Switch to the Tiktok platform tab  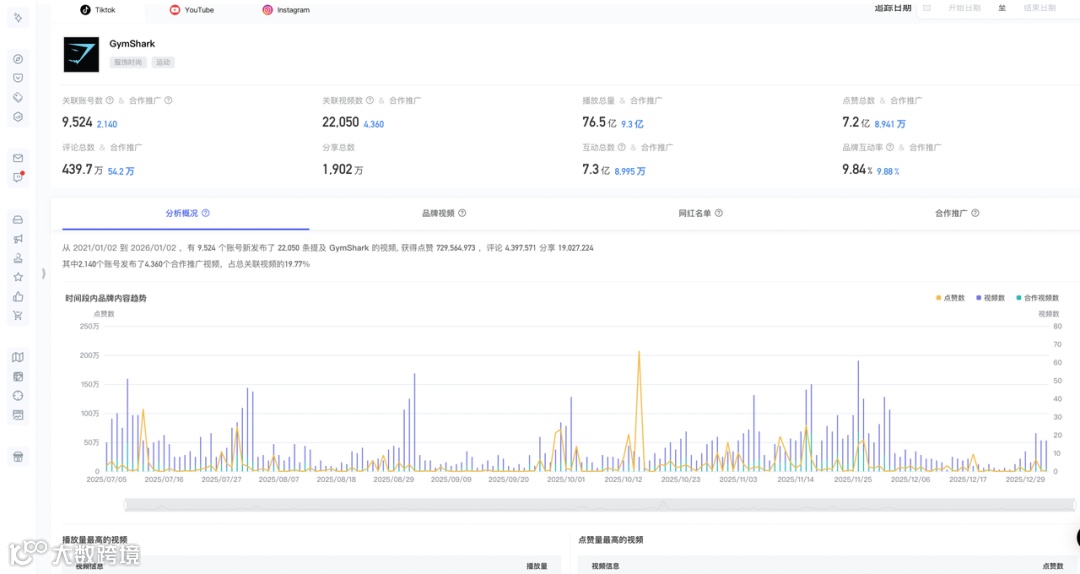click(x=98, y=10)
